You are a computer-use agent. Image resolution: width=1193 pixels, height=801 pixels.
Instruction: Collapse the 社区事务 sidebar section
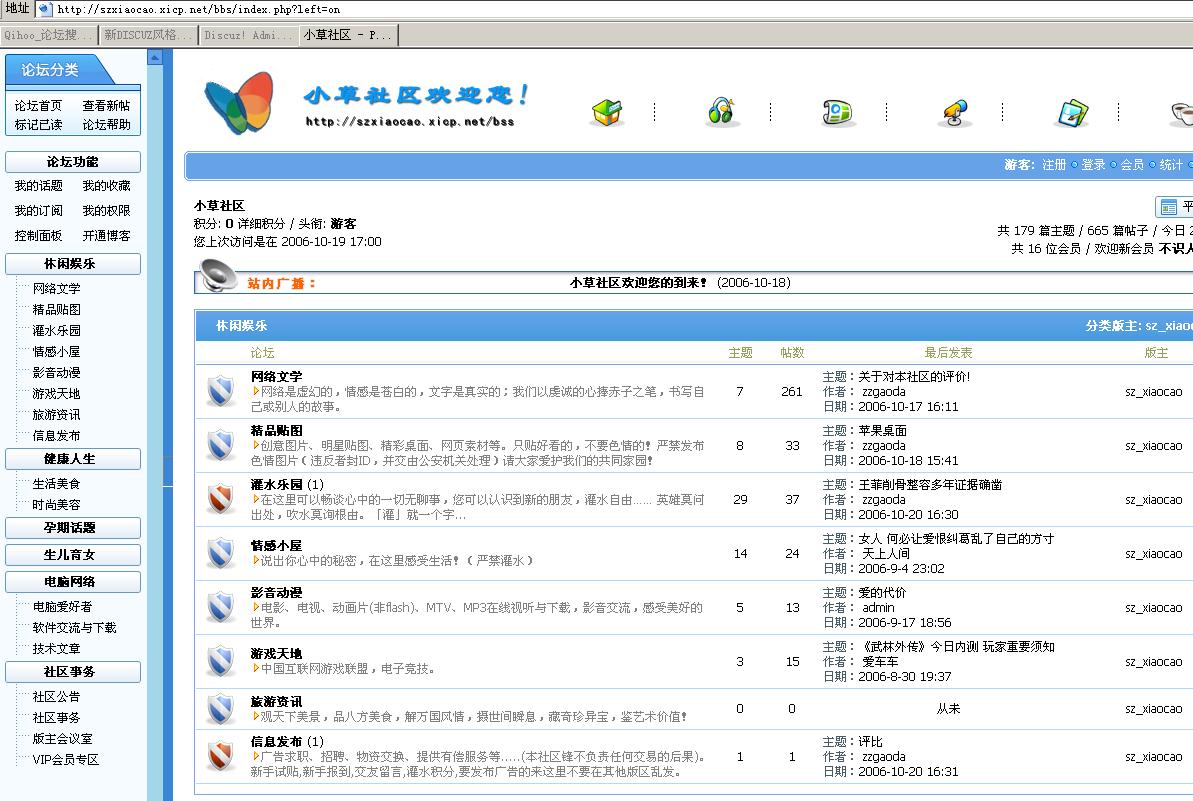pyautogui.click(x=73, y=672)
